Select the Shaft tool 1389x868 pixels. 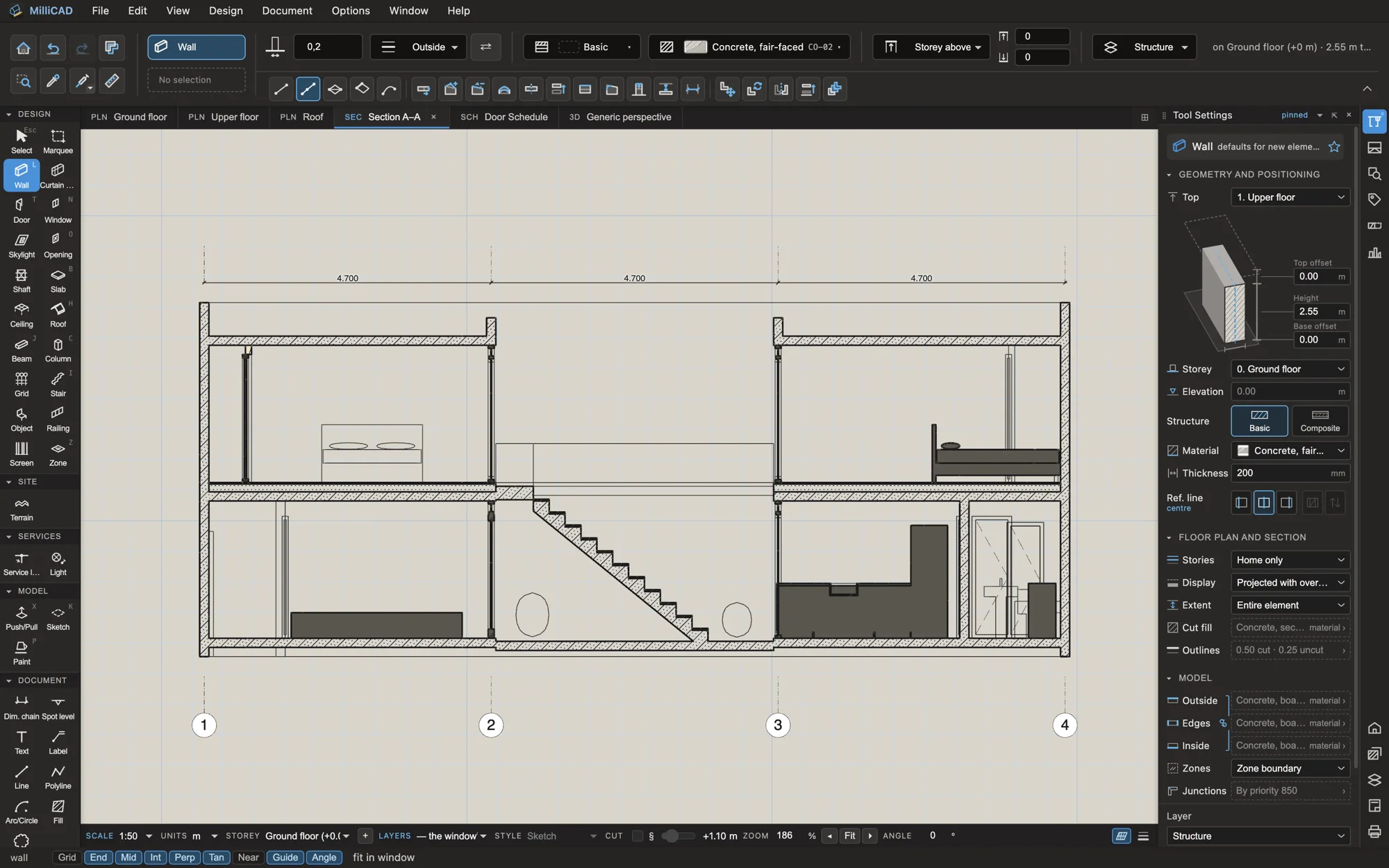click(22, 280)
